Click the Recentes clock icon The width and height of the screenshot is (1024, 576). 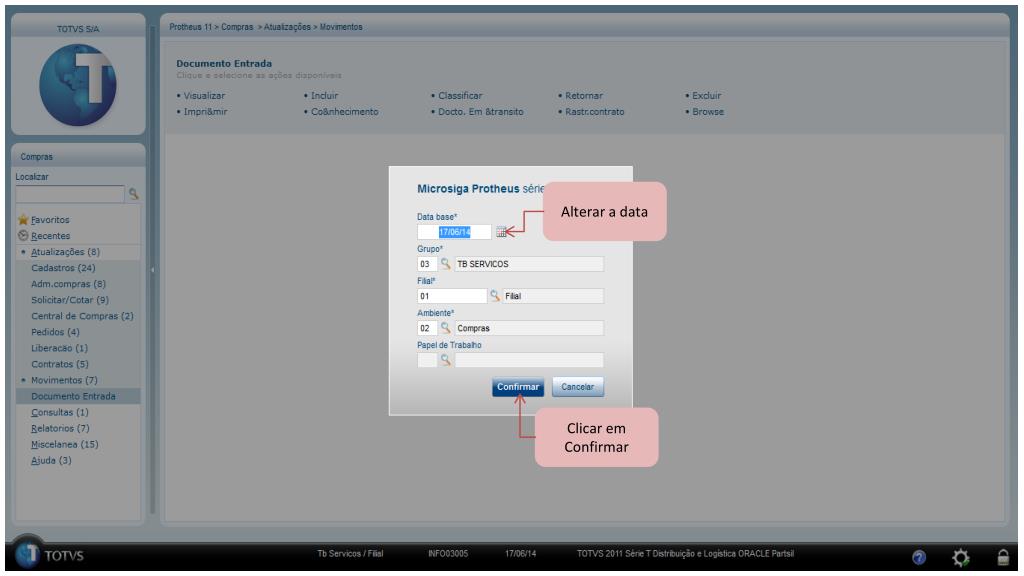[x=24, y=236]
